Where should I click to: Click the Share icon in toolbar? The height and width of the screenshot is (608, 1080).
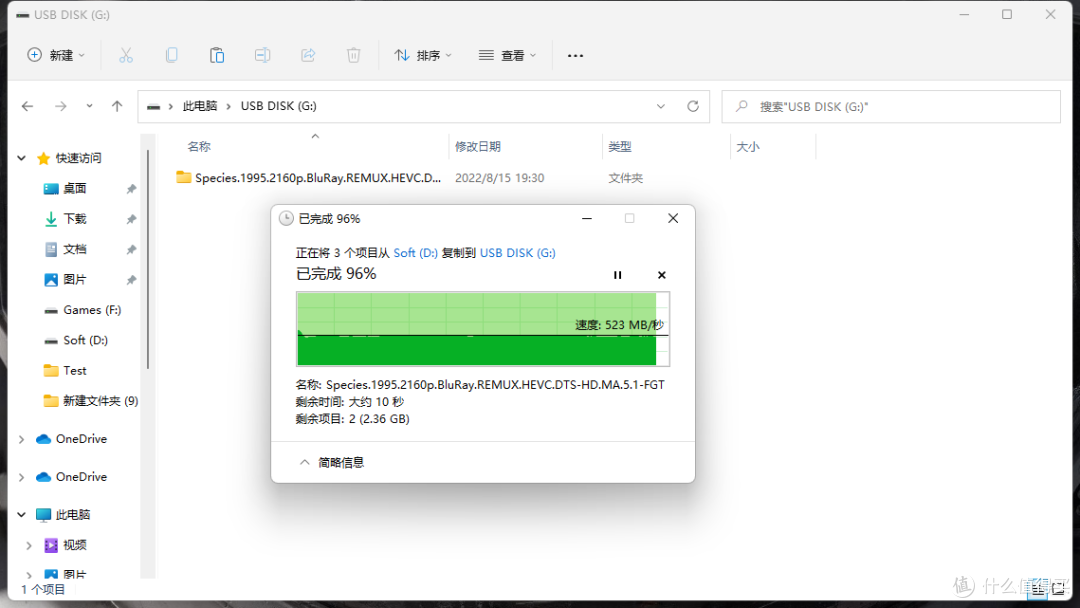coord(308,55)
